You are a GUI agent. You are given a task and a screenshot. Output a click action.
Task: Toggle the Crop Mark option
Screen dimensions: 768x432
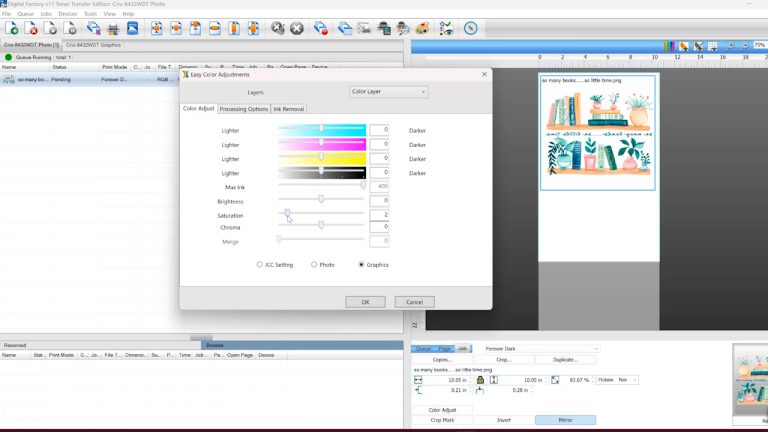(442, 420)
